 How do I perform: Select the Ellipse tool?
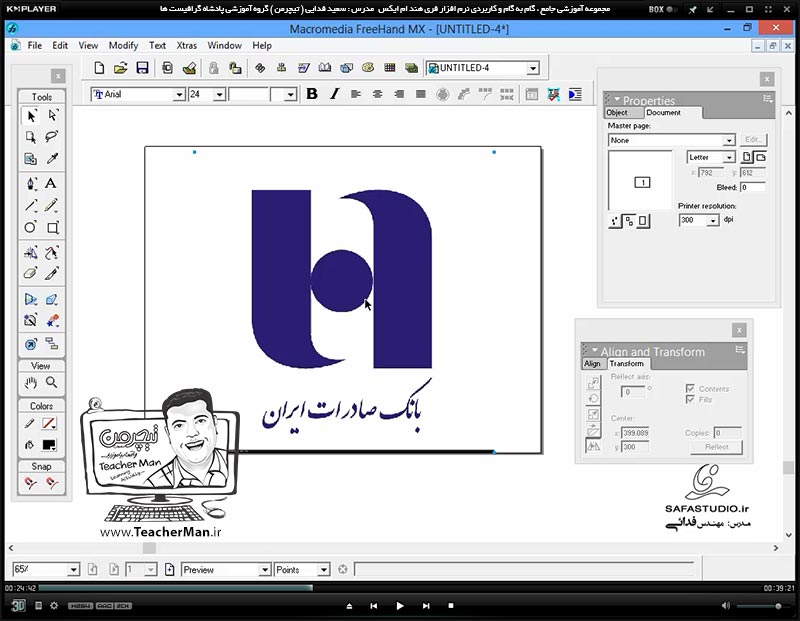pyautogui.click(x=31, y=227)
